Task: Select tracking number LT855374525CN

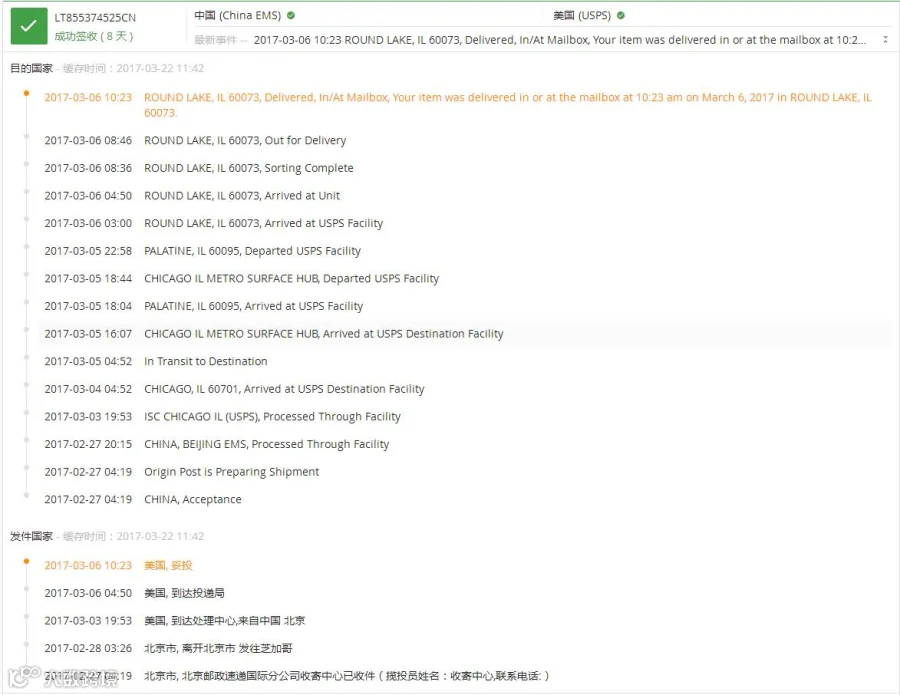Action: pos(95,18)
